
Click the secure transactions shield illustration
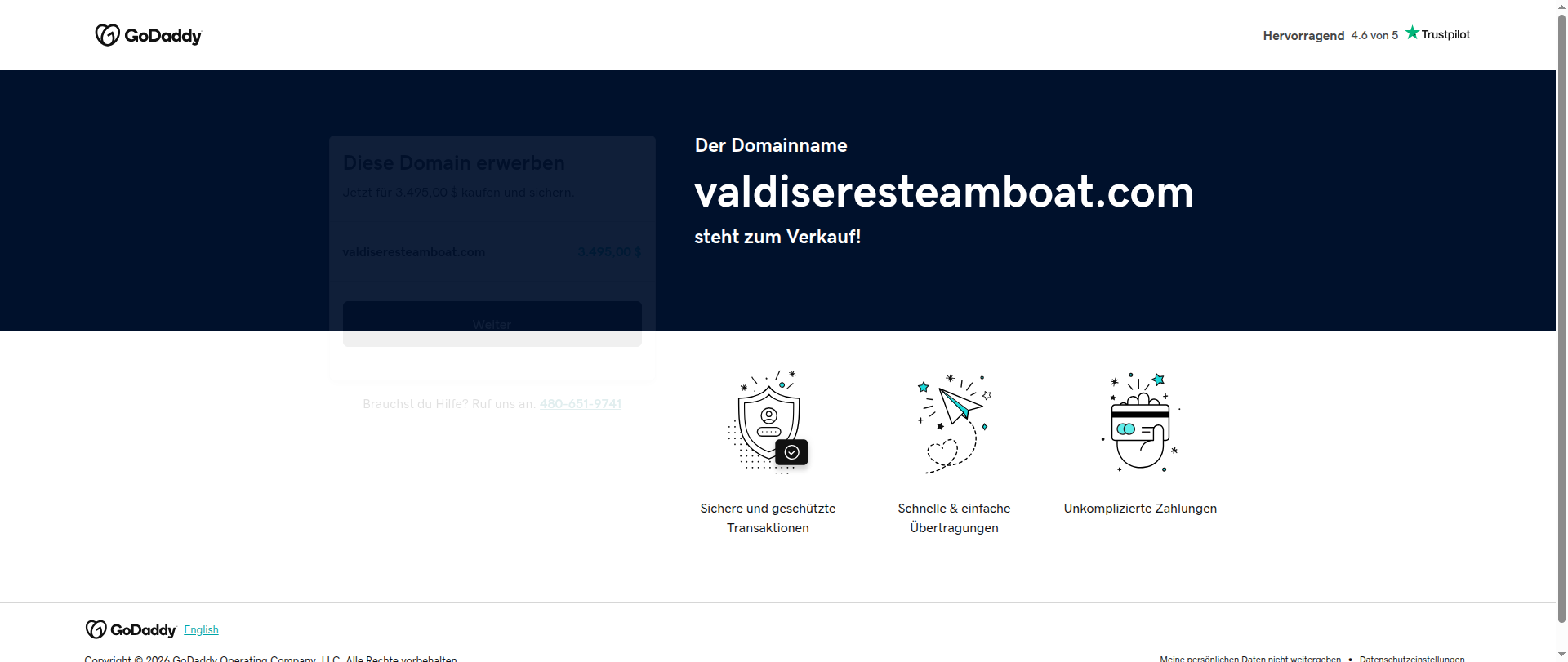click(x=768, y=422)
